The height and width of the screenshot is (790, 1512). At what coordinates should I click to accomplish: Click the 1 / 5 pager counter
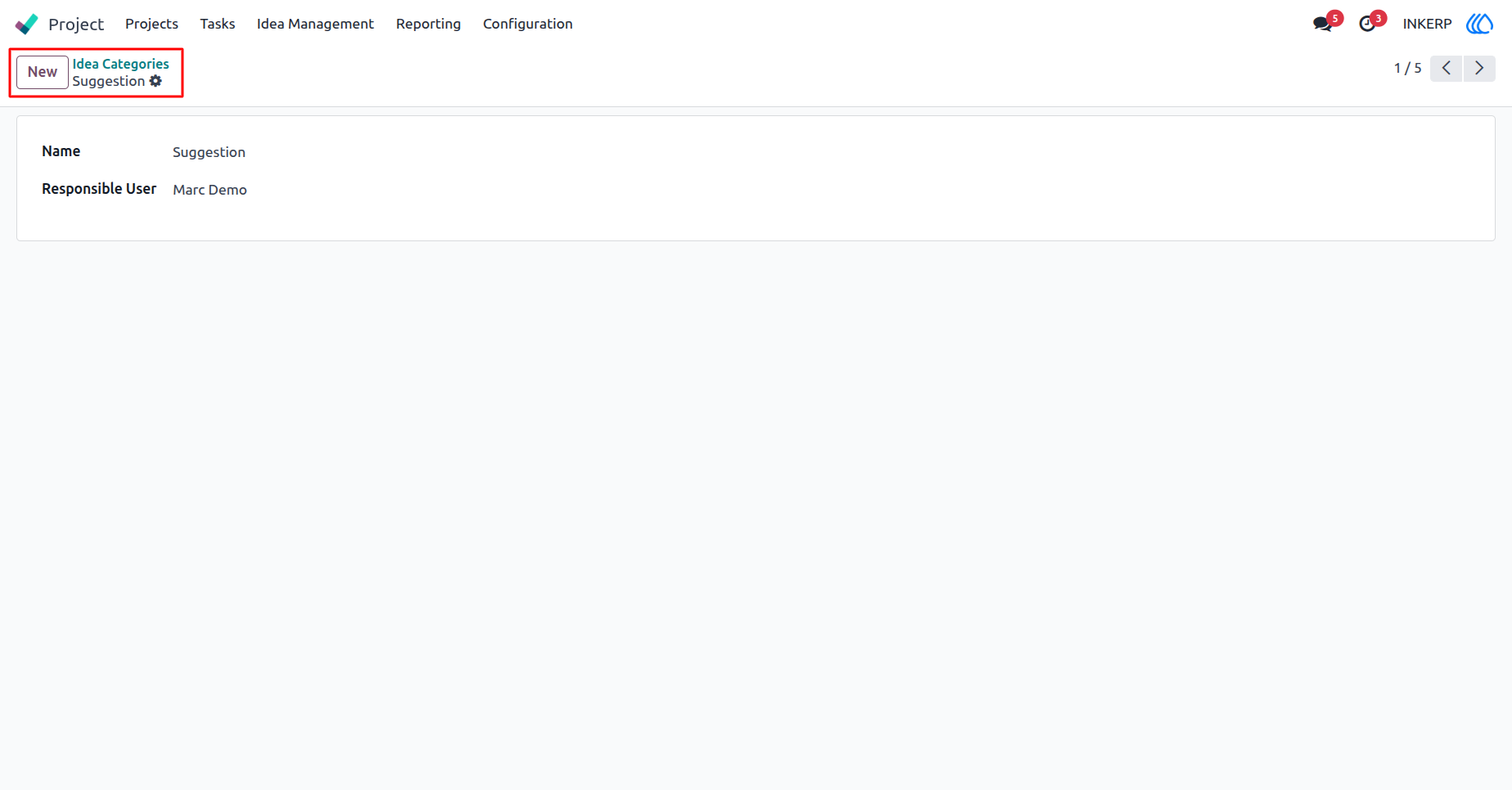tap(1407, 68)
